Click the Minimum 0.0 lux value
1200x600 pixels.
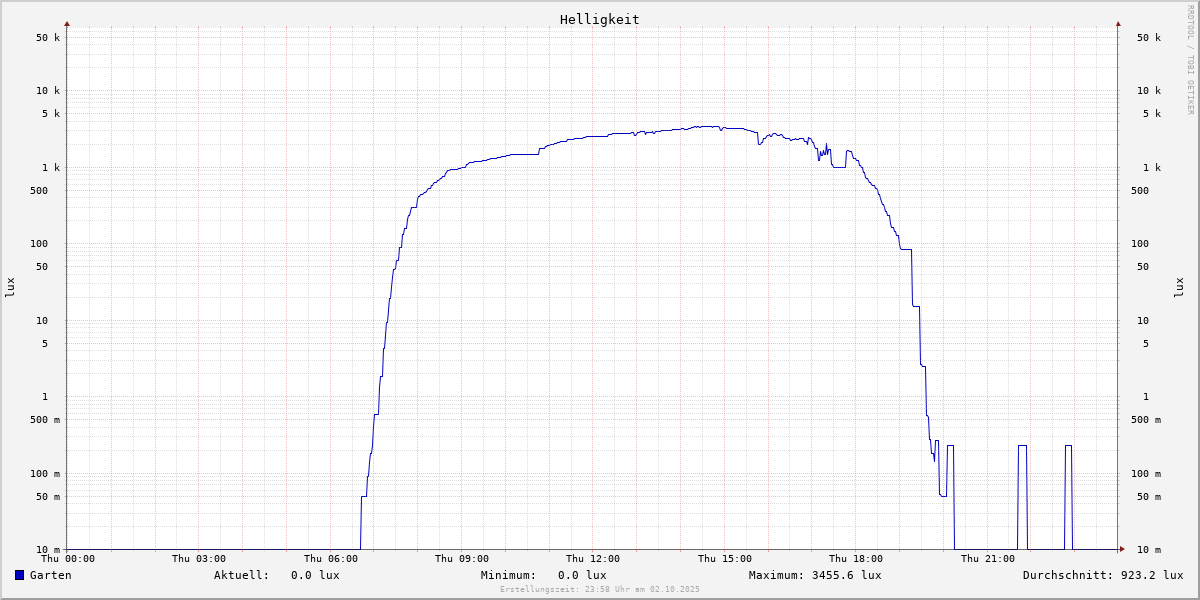coord(582,575)
